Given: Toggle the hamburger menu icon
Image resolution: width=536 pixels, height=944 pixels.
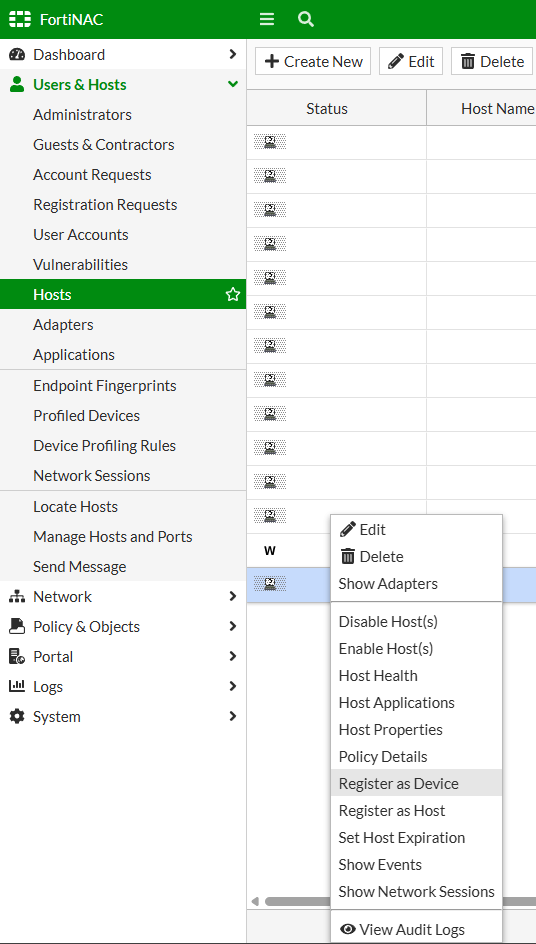Looking at the screenshot, I should point(267,19).
